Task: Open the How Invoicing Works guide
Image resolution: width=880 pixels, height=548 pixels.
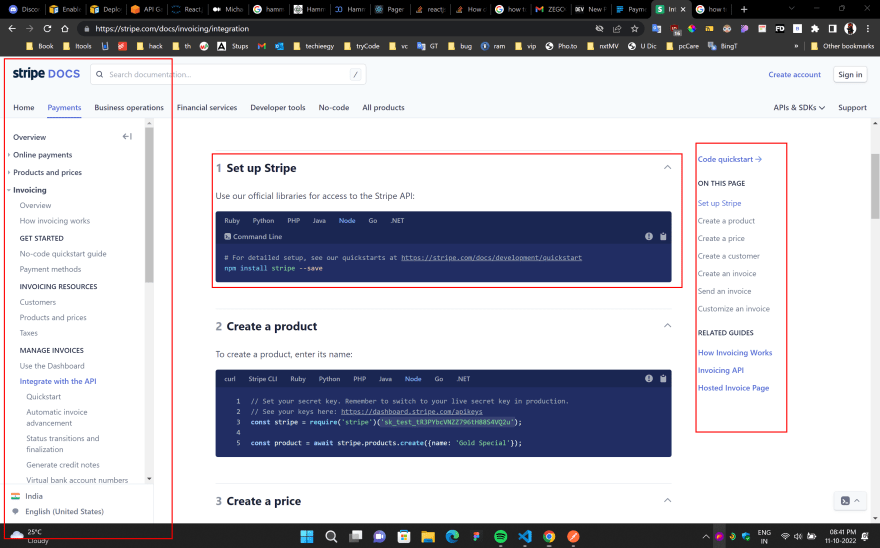Action: coord(735,353)
